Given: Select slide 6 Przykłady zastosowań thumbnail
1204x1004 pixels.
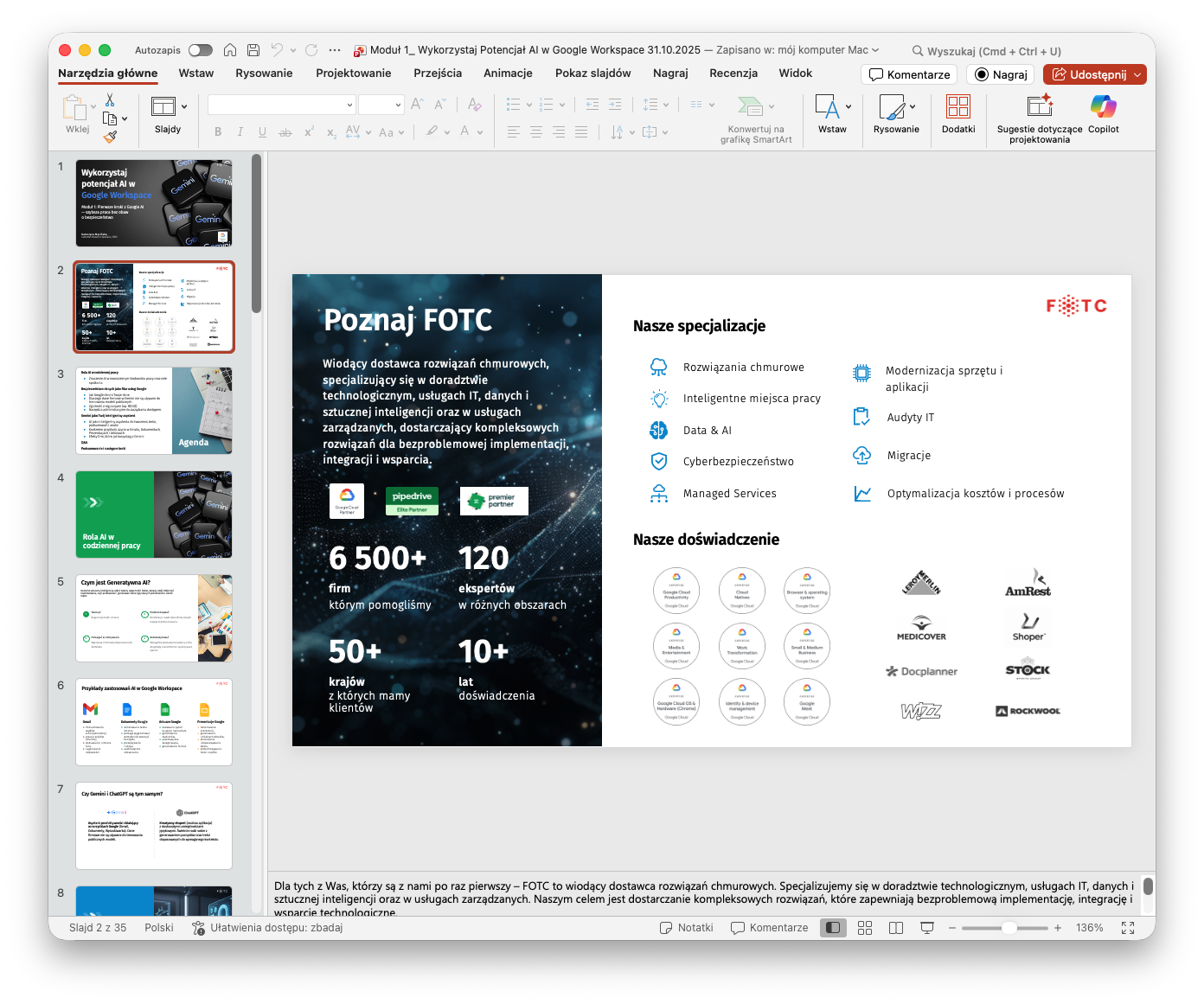Looking at the screenshot, I should click(x=154, y=722).
